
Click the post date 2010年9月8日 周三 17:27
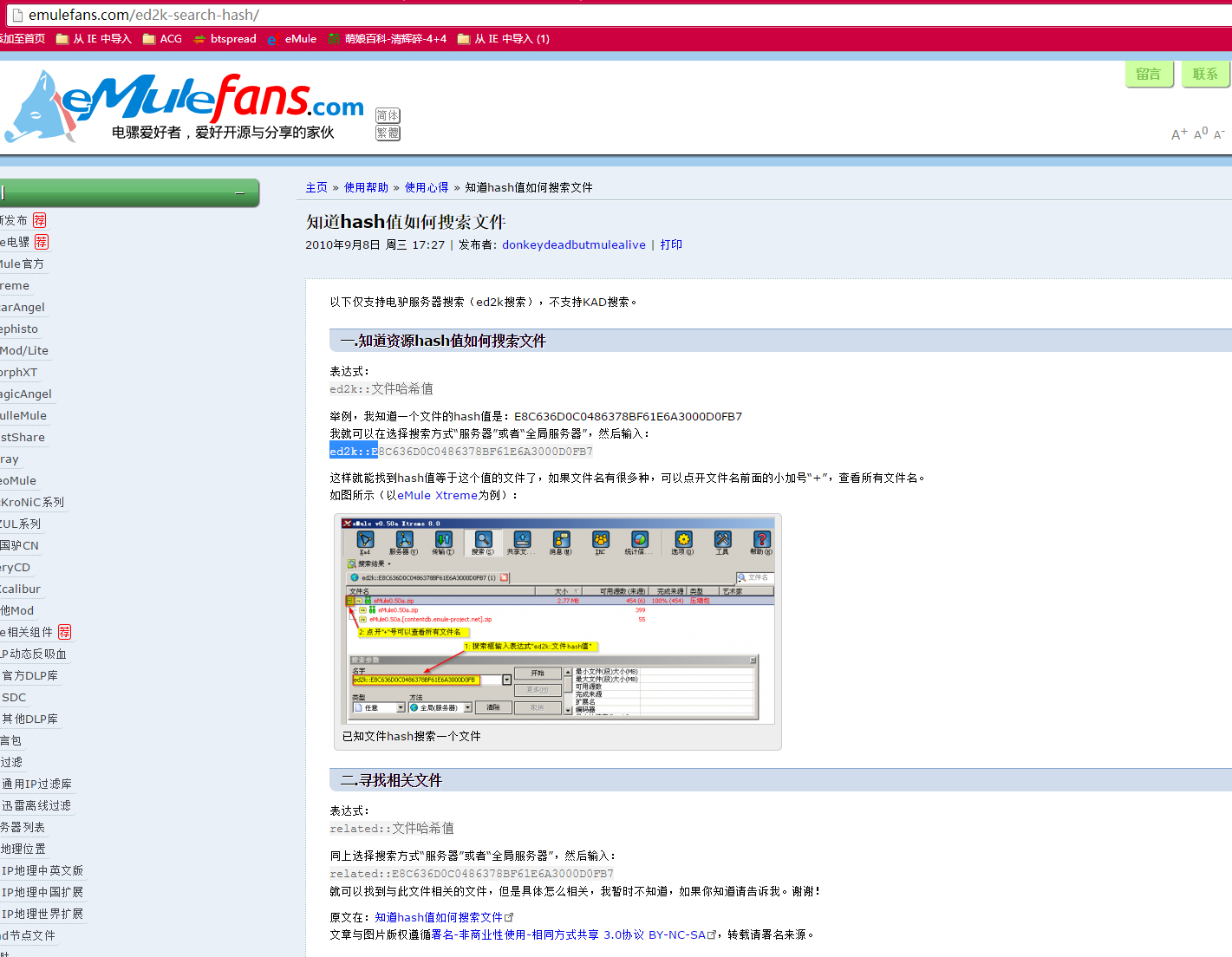click(375, 244)
